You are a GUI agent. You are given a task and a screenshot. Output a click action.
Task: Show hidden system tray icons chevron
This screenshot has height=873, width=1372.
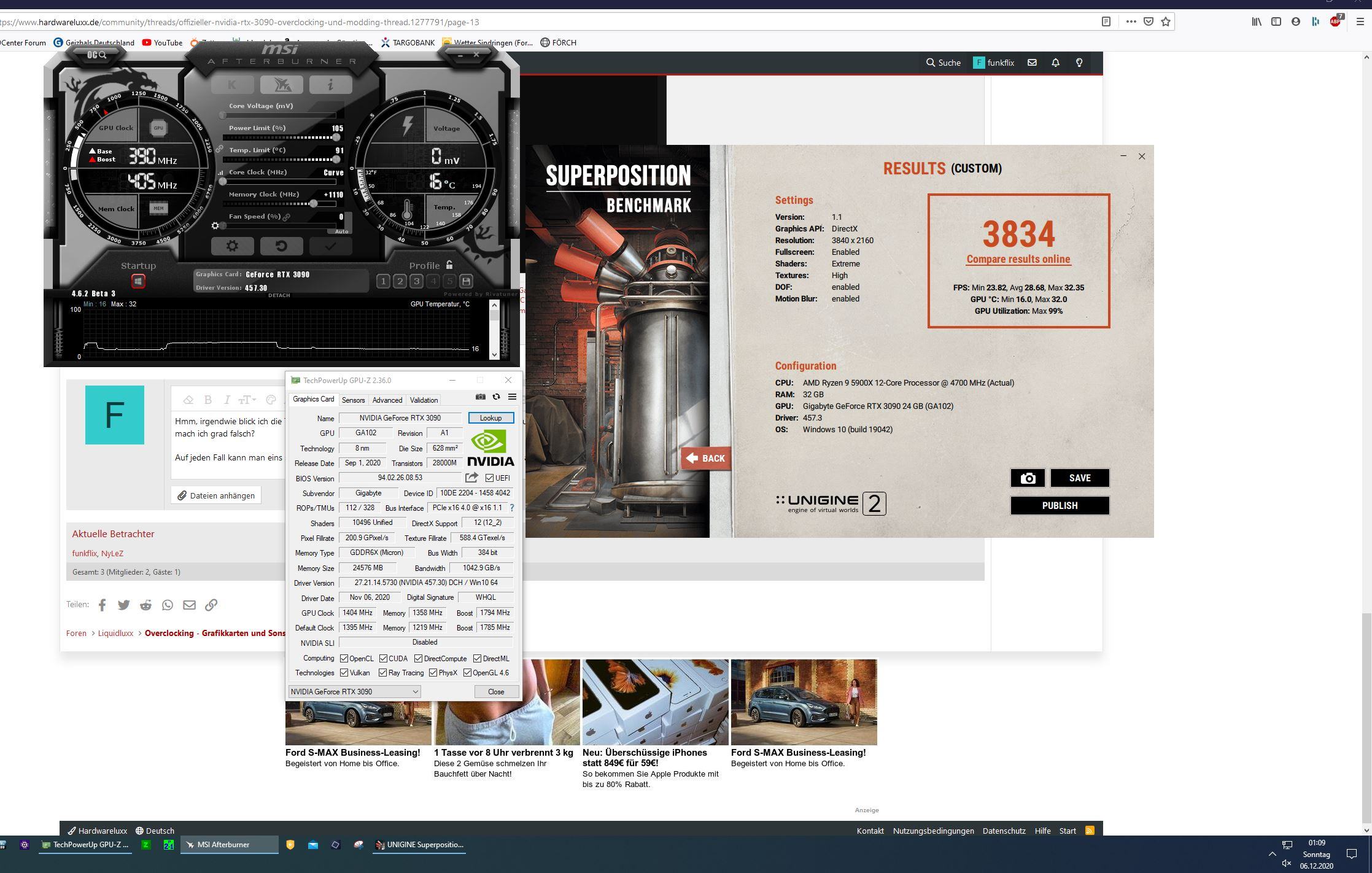[x=1272, y=854]
